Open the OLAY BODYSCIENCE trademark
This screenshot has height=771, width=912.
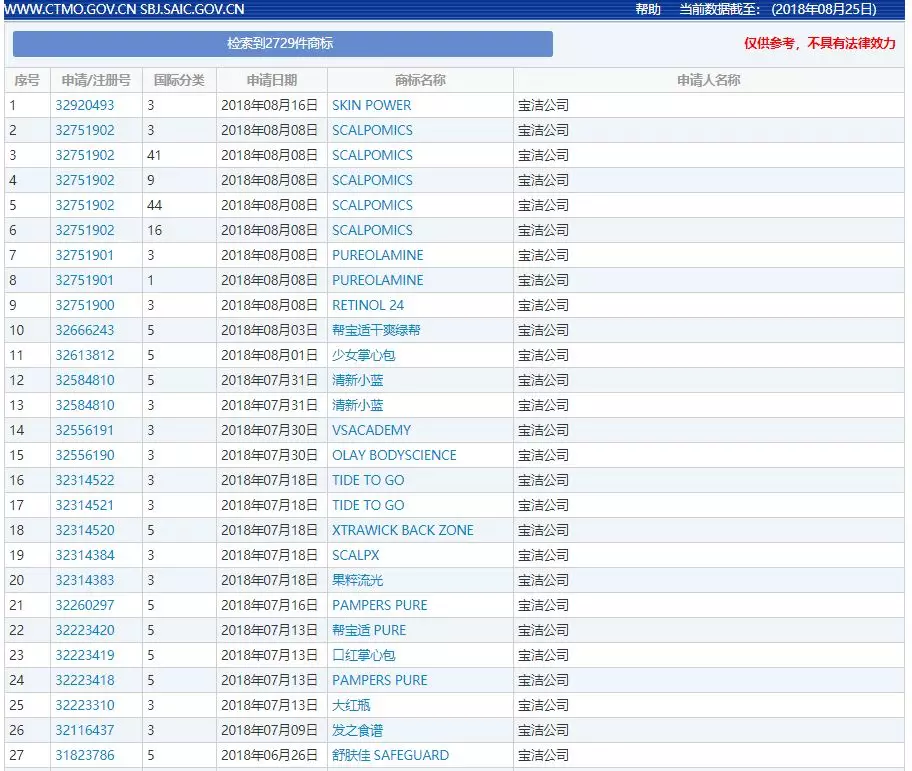(394, 455)
